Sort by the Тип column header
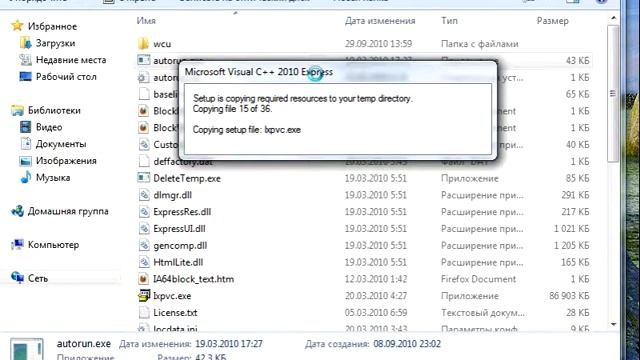This screenshot has height=360, width=640. pyautogui.click(x=449, y=20)
